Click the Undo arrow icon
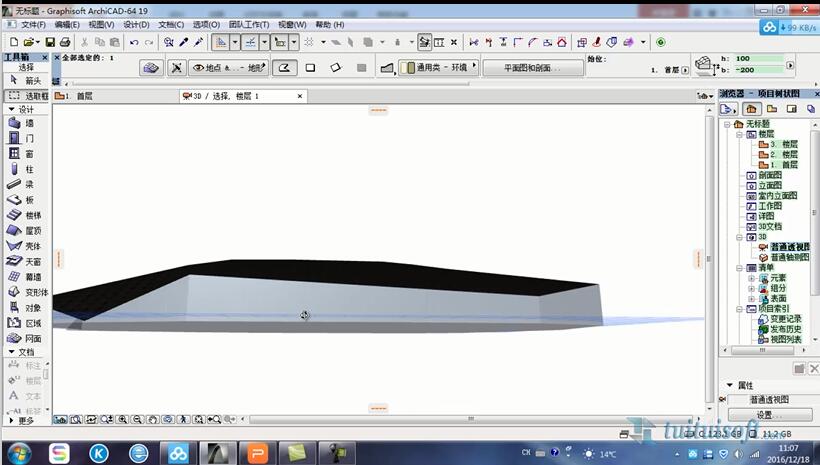 (x=134, y=42)
